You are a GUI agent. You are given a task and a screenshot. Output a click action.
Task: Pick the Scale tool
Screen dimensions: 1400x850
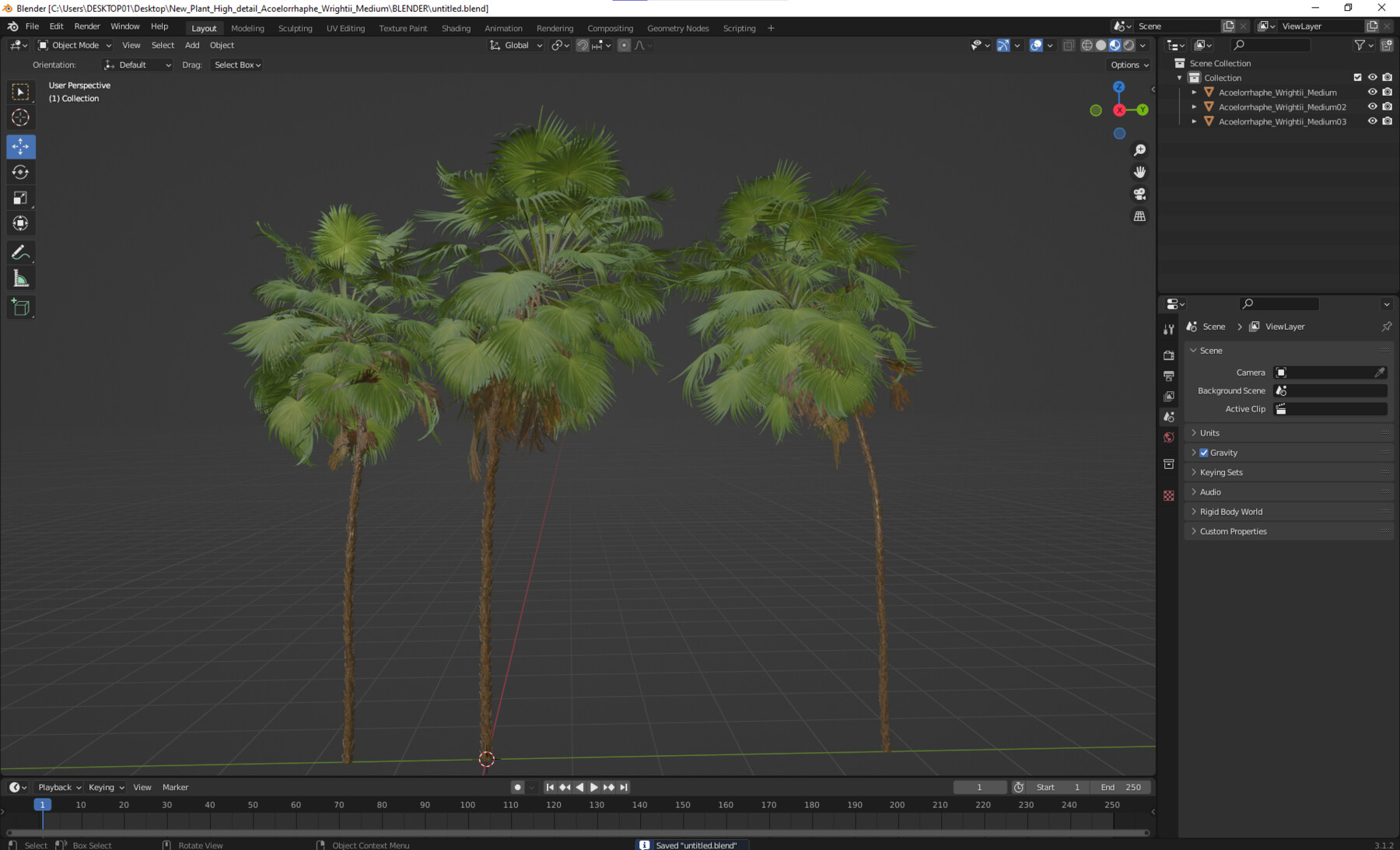21,198
